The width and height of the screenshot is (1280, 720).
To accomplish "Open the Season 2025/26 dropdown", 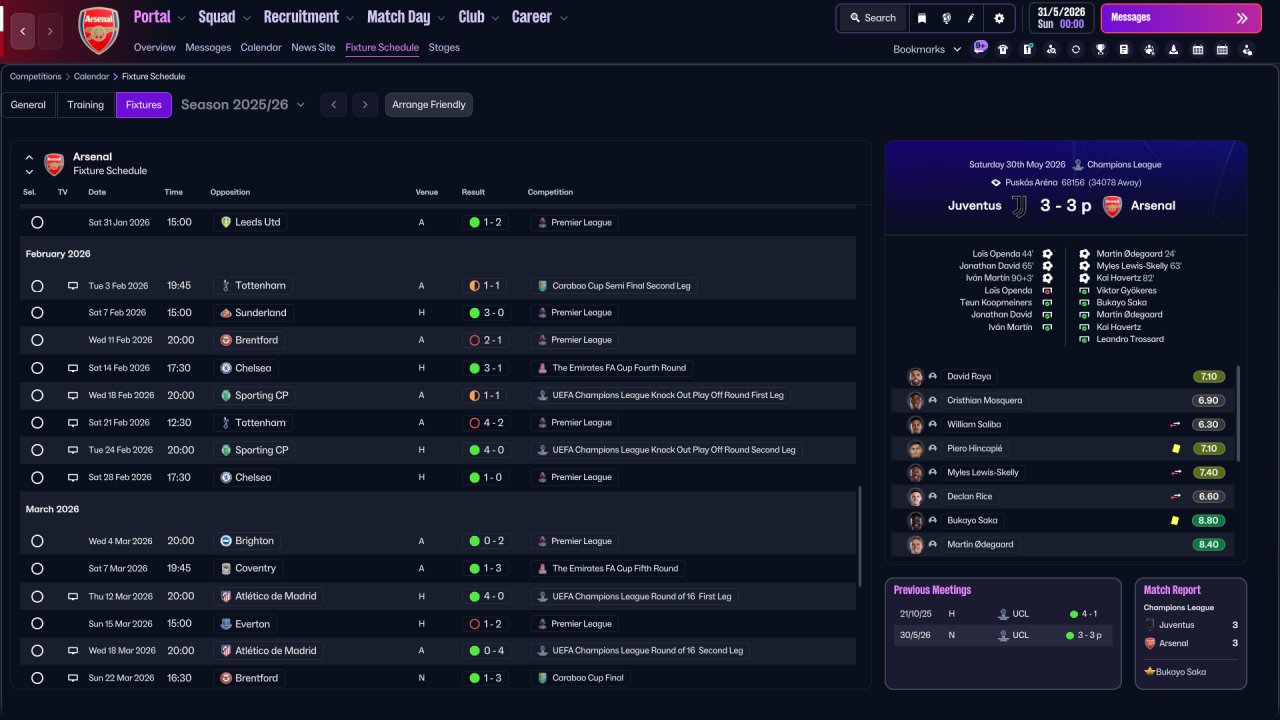I will point(243,105).
